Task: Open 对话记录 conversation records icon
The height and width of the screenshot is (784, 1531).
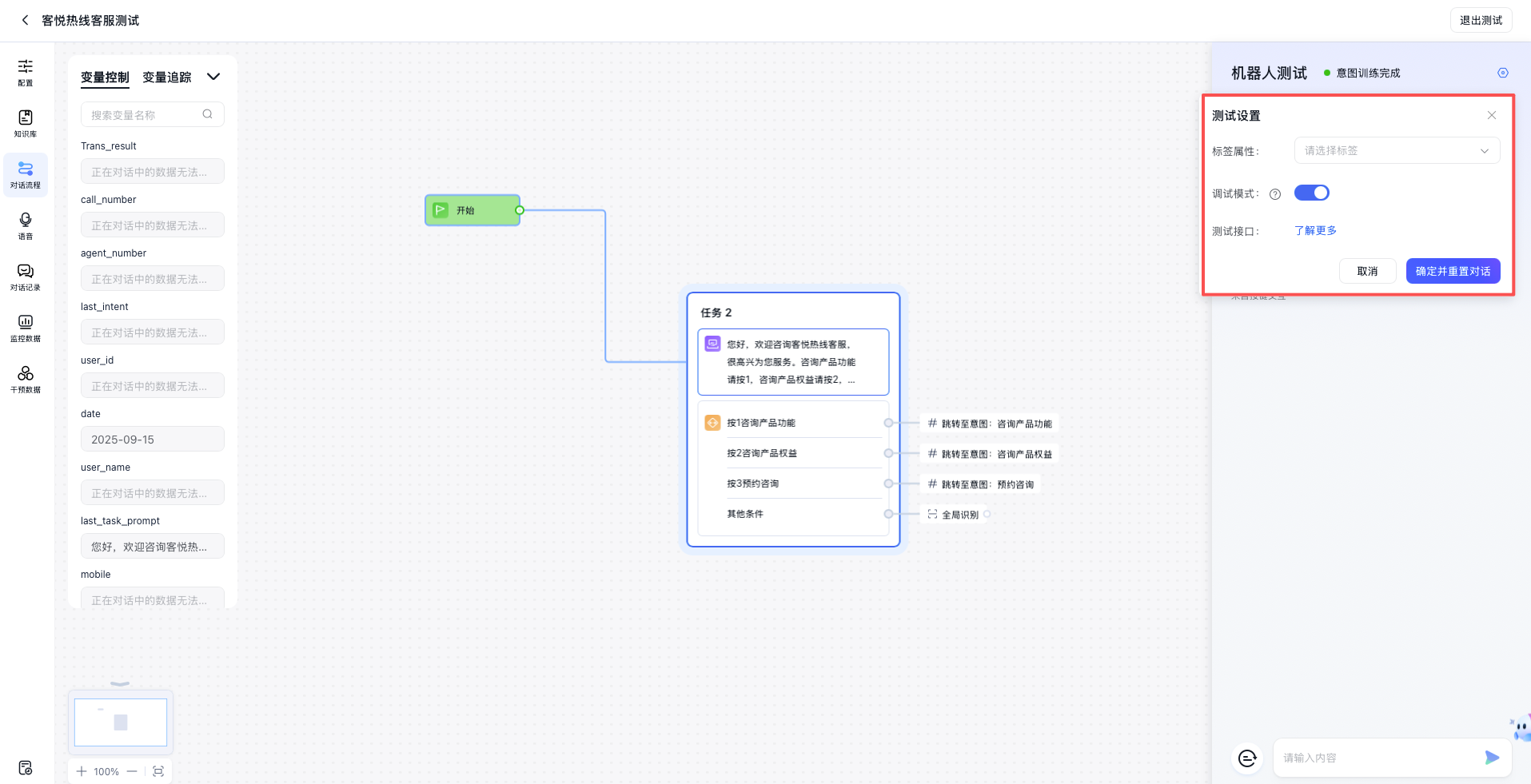Action: tap(26, 276)
